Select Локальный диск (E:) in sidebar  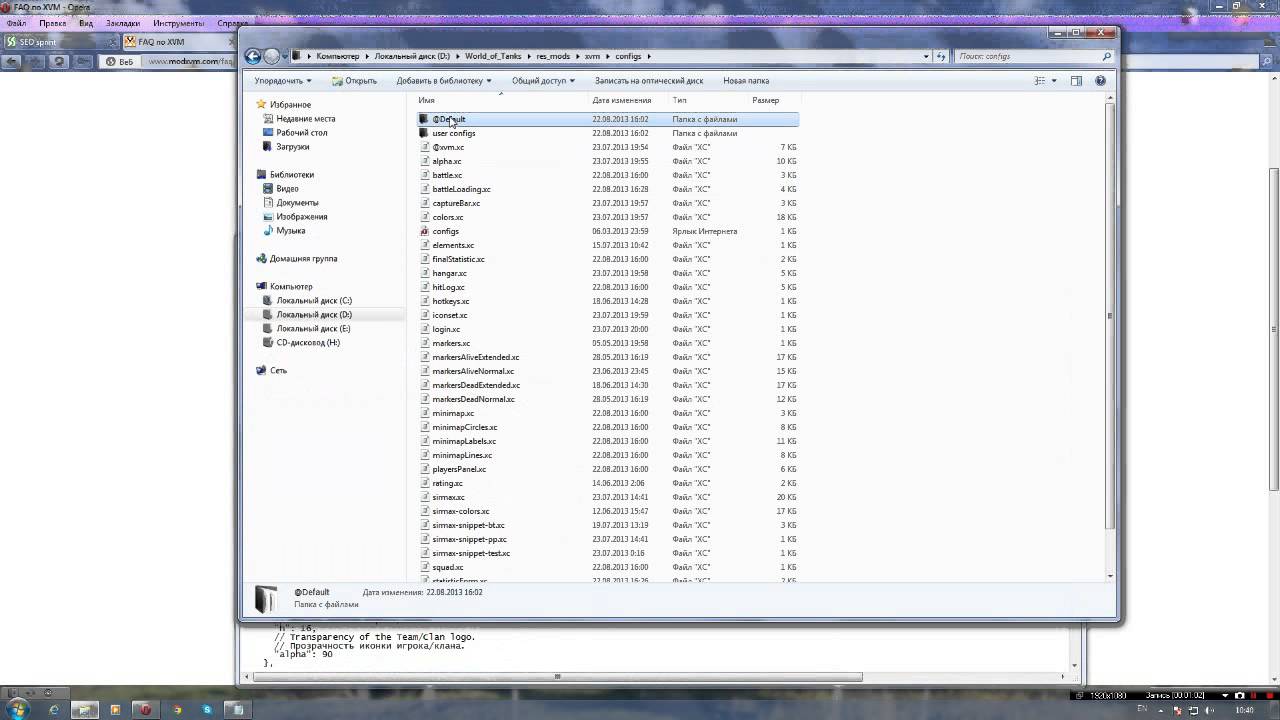(x=313, y=328)
